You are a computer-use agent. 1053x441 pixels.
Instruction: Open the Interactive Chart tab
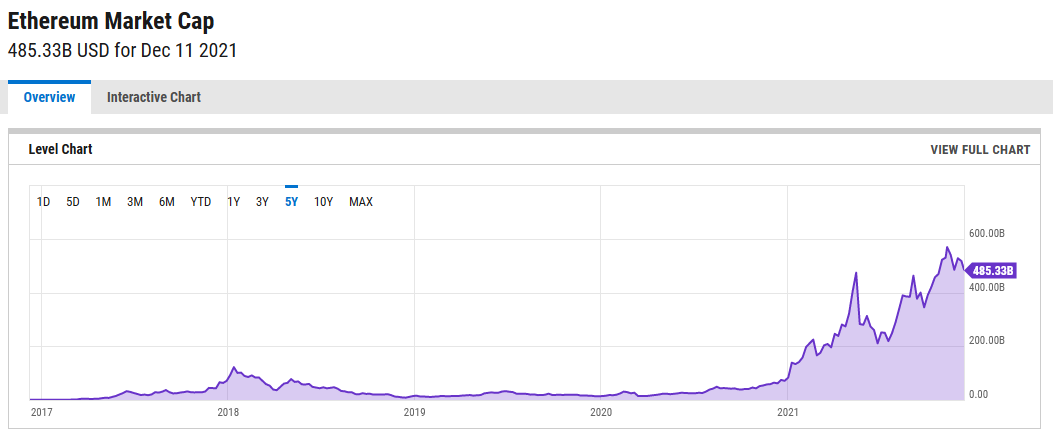[x=154, y=97]
